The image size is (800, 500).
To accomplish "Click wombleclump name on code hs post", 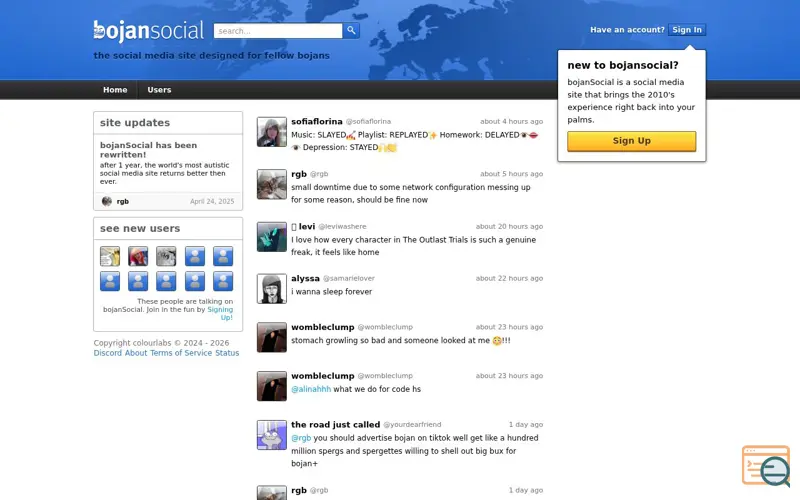I will pos(322,376).
